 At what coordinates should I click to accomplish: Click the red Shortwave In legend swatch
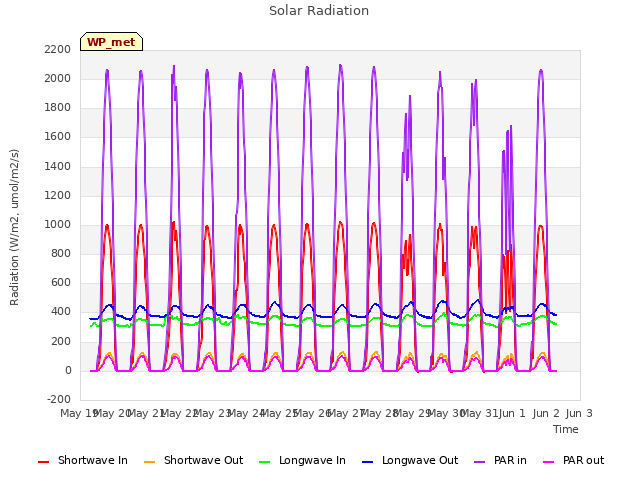44,462
